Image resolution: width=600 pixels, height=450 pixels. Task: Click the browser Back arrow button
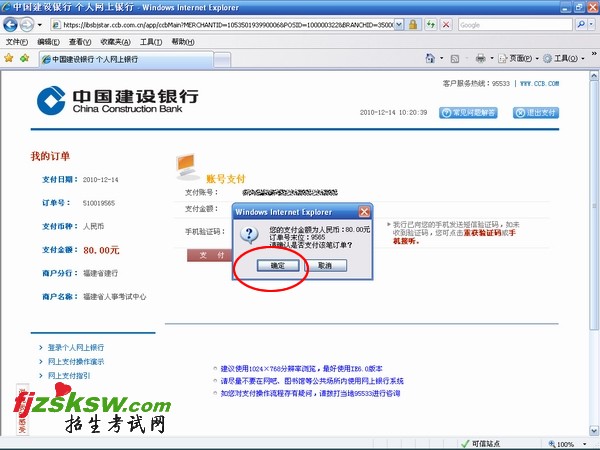(11, 24)
